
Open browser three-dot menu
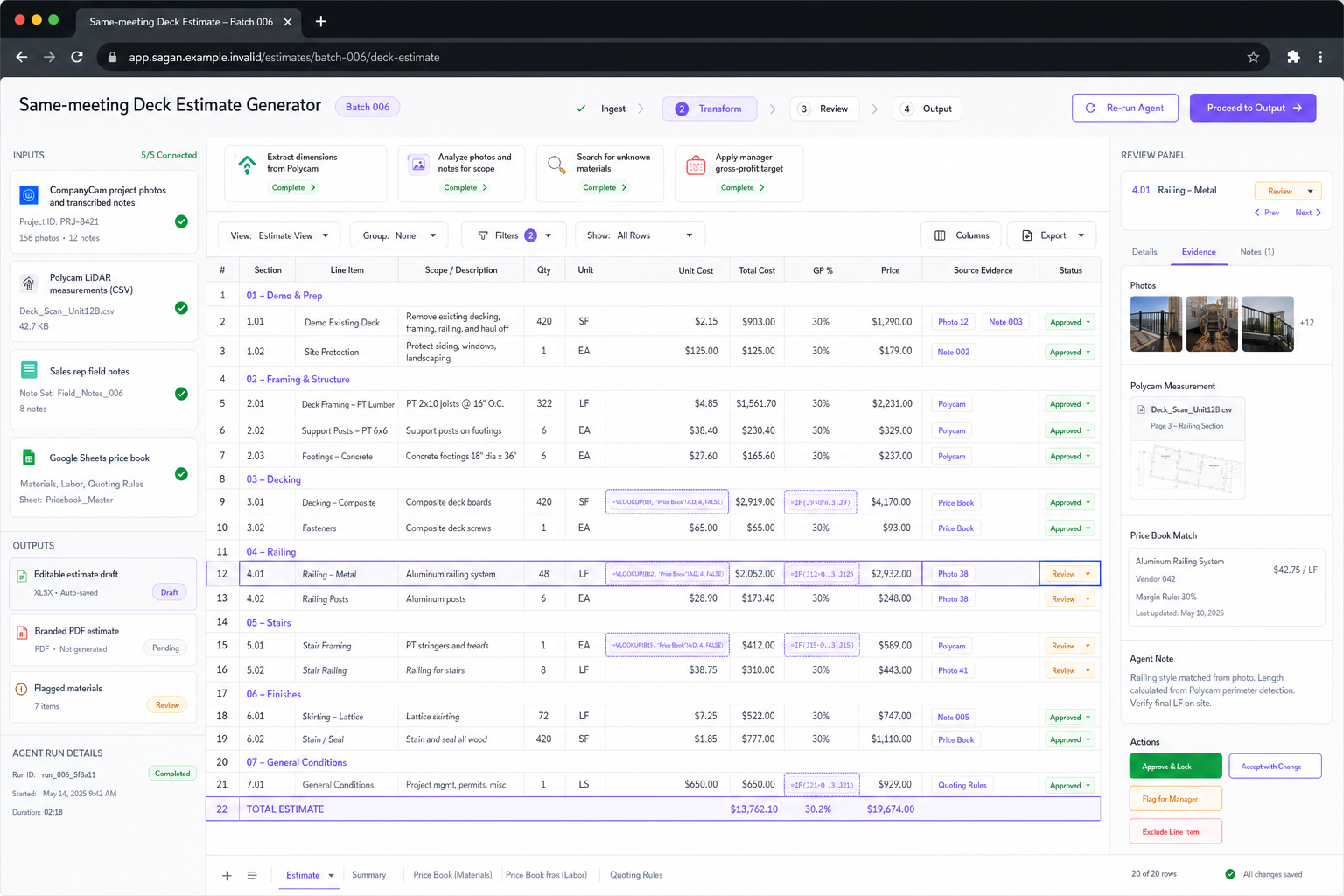tap(1320, 57)
